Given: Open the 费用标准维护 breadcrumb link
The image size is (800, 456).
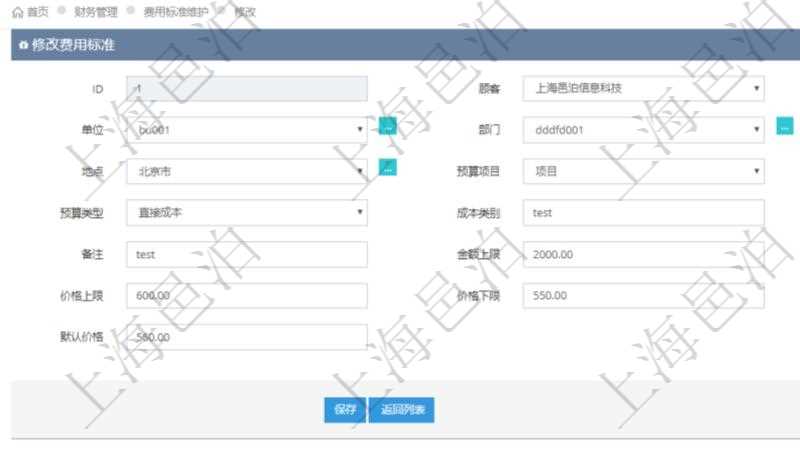Looking at the screenshot, I should point(176,12).
